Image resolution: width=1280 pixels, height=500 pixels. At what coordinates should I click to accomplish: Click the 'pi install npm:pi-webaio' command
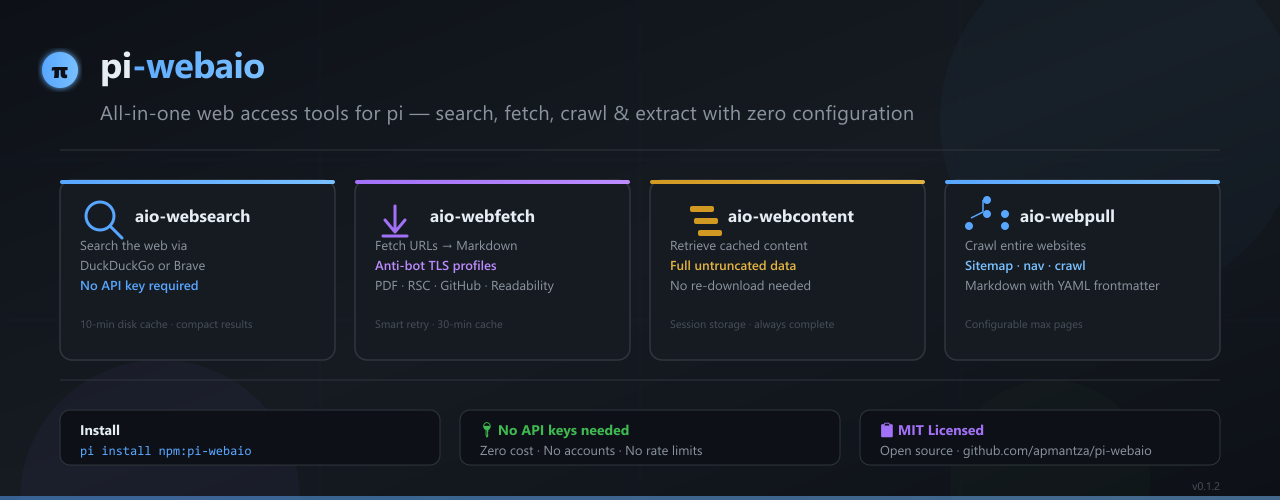[x=166, y=451]
